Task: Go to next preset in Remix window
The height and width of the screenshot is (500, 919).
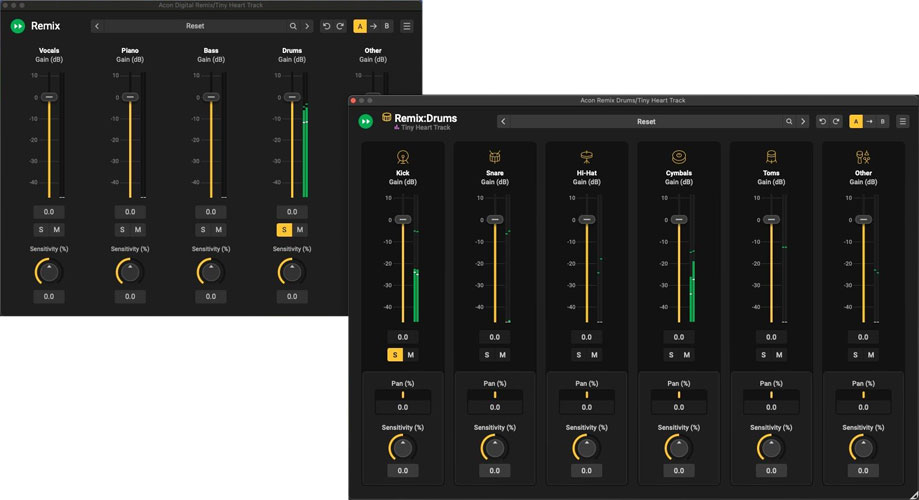Action: click(307, 26)
